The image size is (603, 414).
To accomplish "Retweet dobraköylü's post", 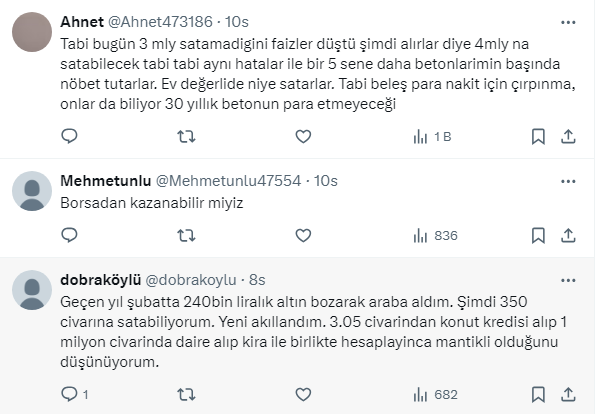I will click(x=186, y=394).
